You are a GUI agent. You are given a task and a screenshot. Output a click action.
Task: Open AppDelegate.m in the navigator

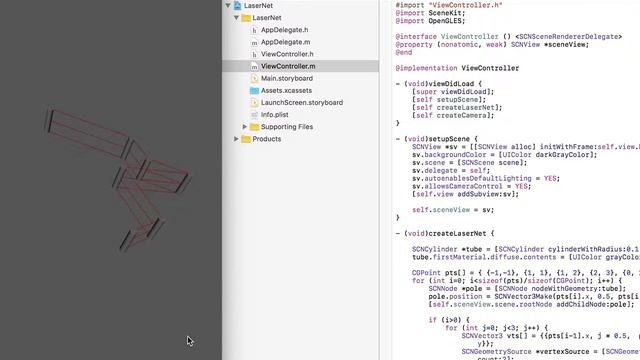(285, 42)
